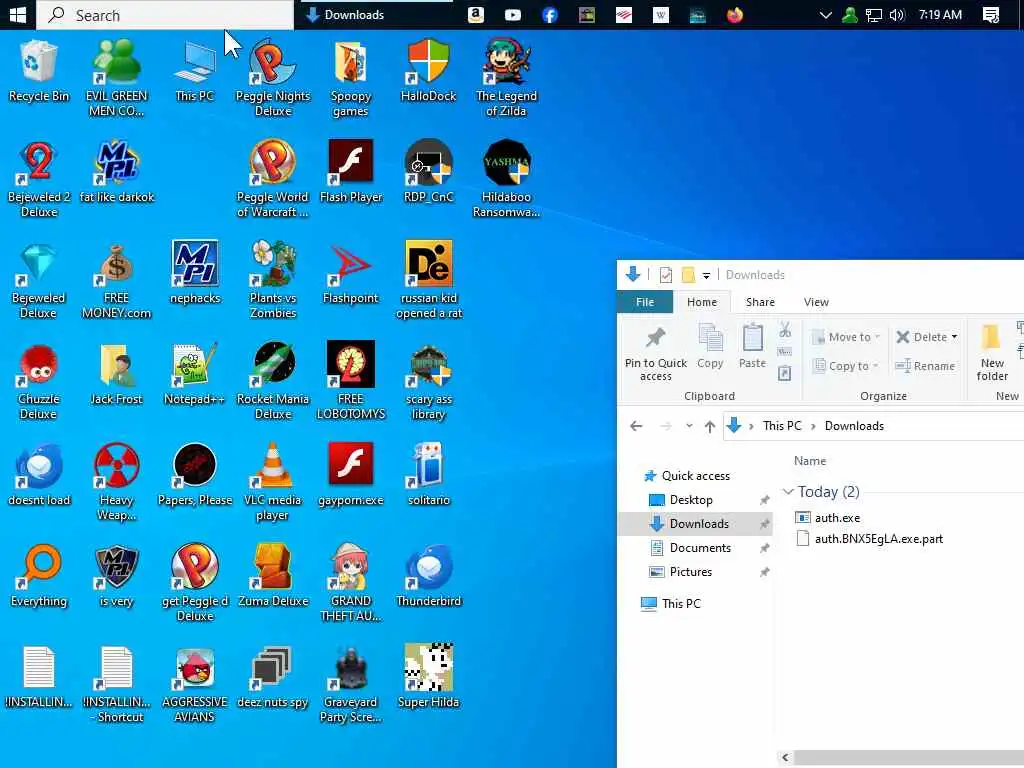This screenshot has width=1024, height=768.
Task: Open the Spoopy games folder icon
Action: [351, 77]
